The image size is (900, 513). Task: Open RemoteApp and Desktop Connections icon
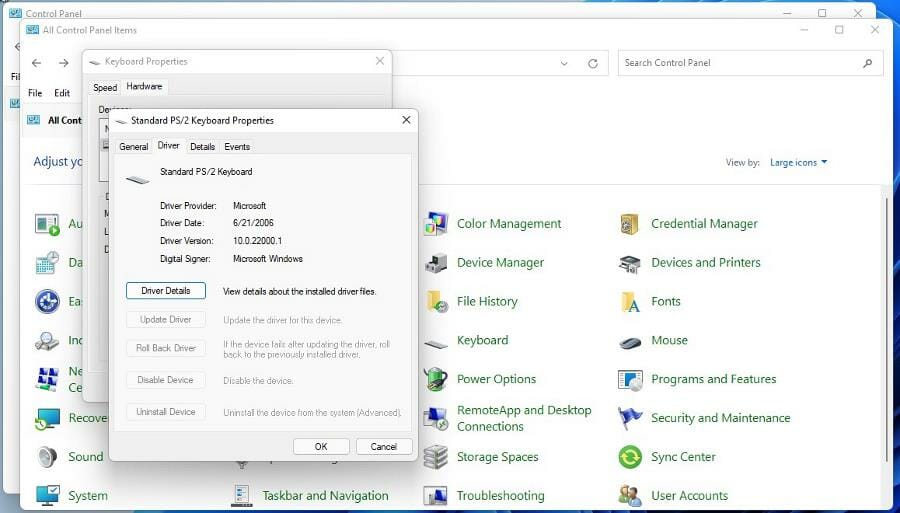click(x=436, y=418)
